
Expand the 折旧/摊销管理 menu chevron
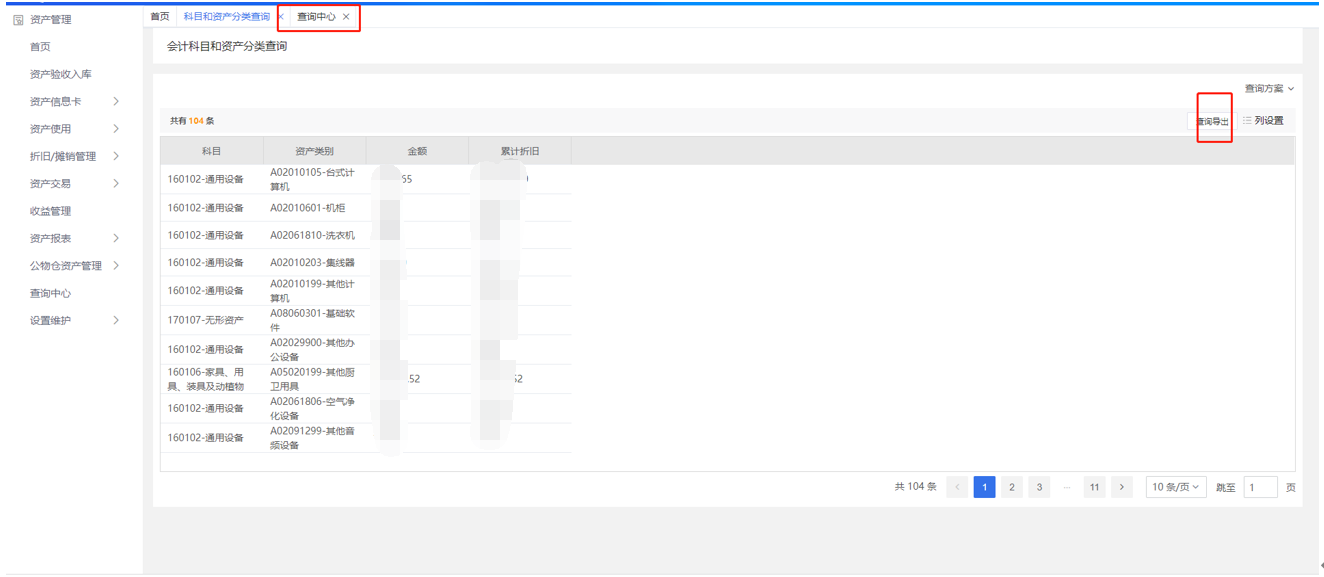[116, 156]
